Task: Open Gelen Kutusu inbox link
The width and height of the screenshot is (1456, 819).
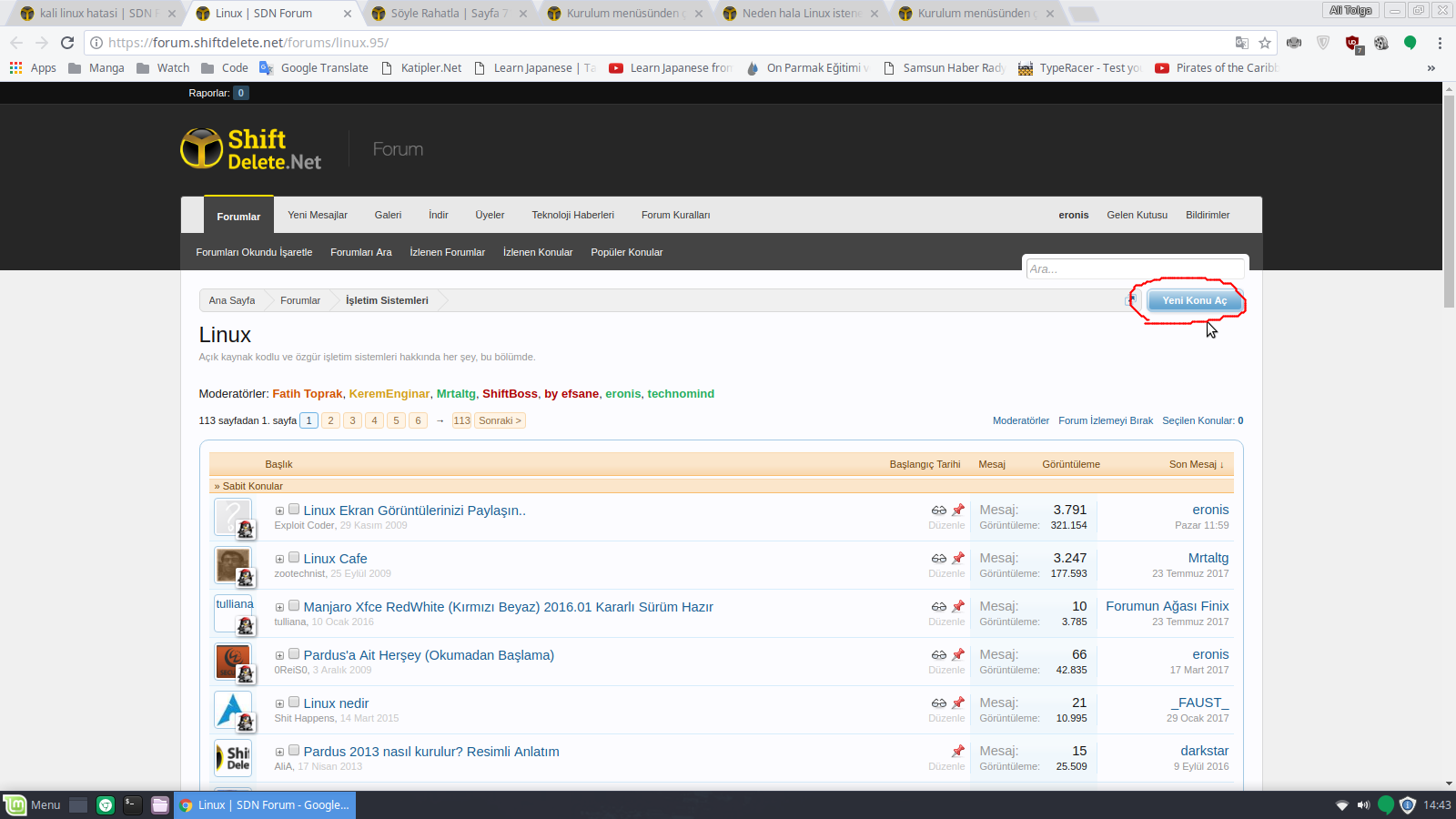Action: [1137, 216]
